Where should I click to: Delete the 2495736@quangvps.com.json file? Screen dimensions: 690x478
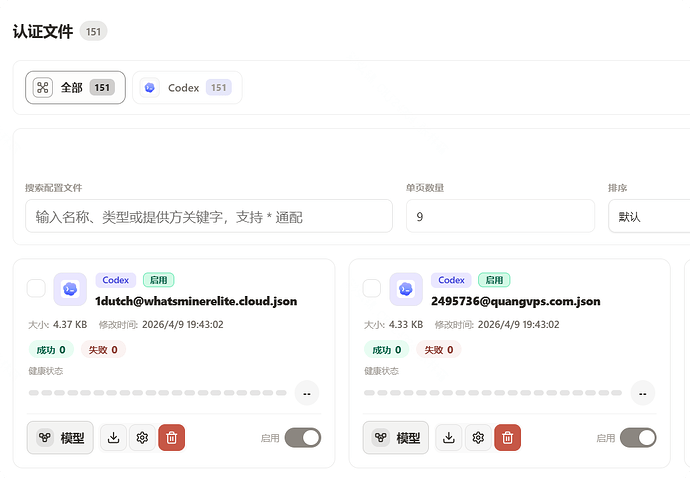507,438
